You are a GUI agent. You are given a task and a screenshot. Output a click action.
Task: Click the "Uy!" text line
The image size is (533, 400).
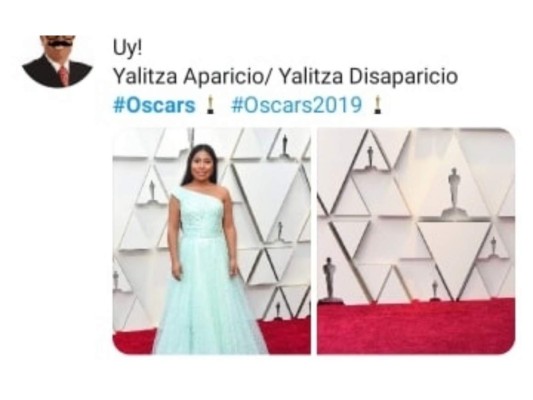[127, 48]
